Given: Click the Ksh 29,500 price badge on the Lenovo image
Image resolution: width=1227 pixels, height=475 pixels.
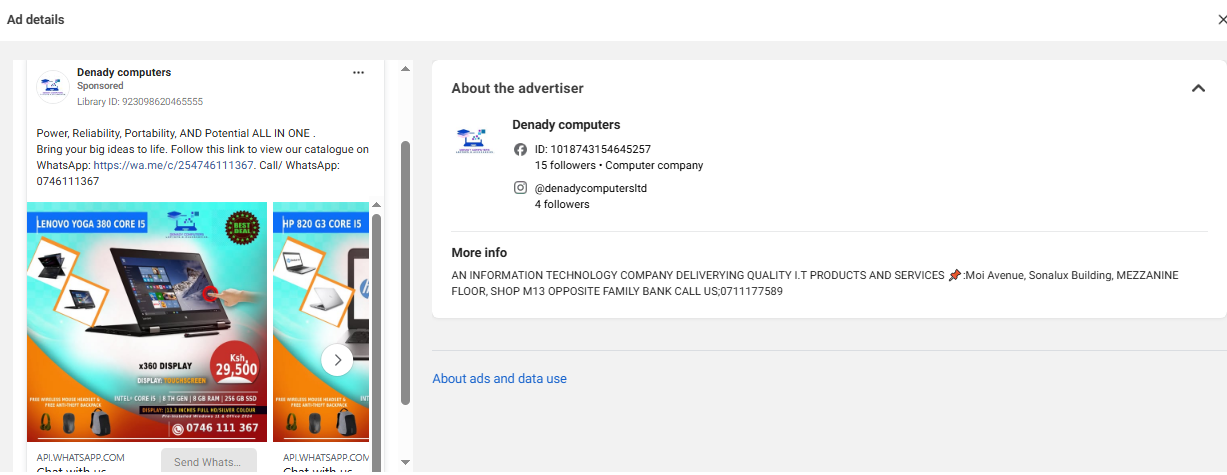Looking at the screenshot, I should [236, 363].
